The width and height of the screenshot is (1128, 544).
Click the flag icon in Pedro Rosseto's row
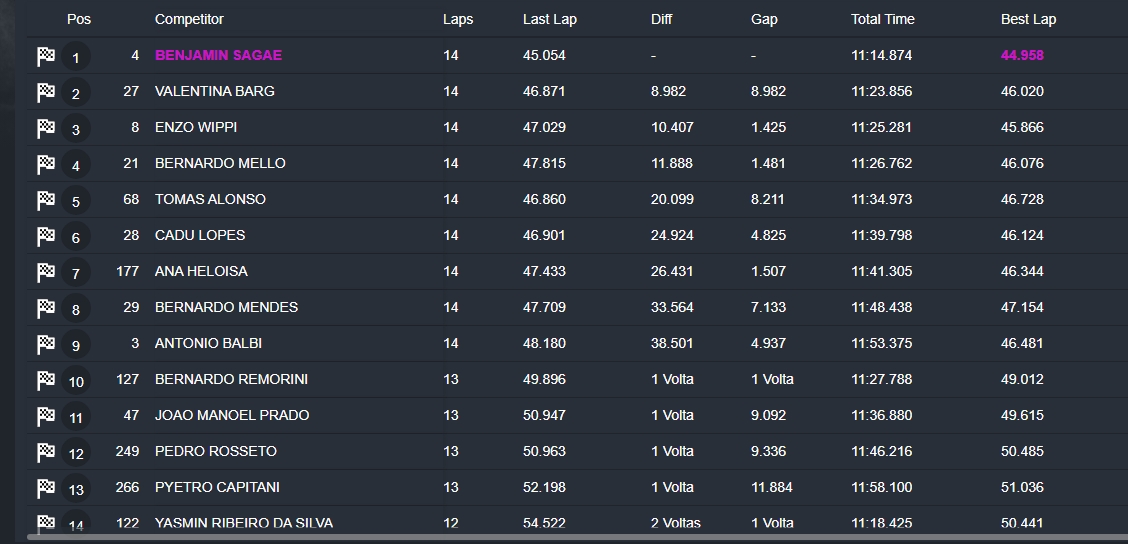pos(46,452)
